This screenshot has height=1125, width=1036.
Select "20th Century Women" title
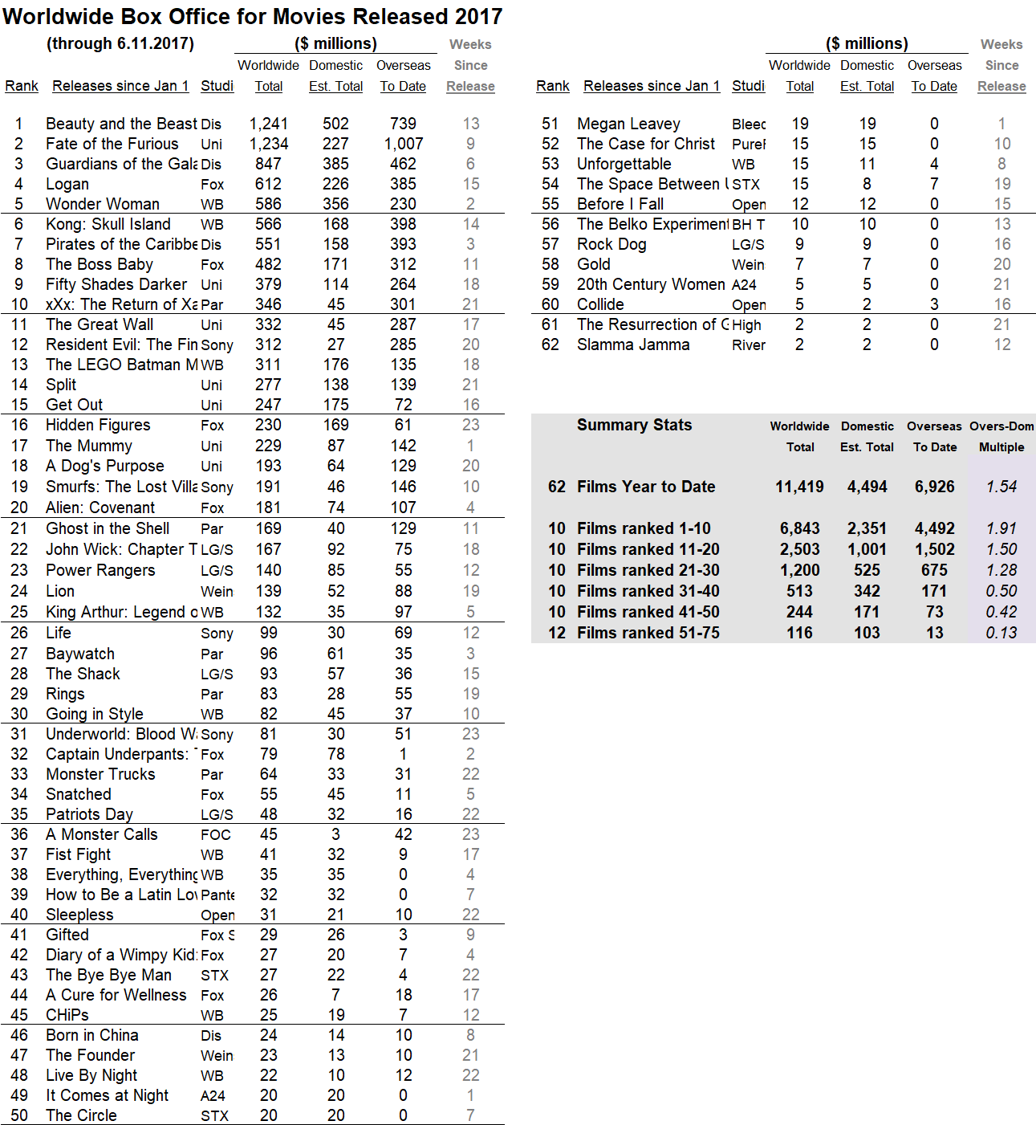(x=651, y=284)
